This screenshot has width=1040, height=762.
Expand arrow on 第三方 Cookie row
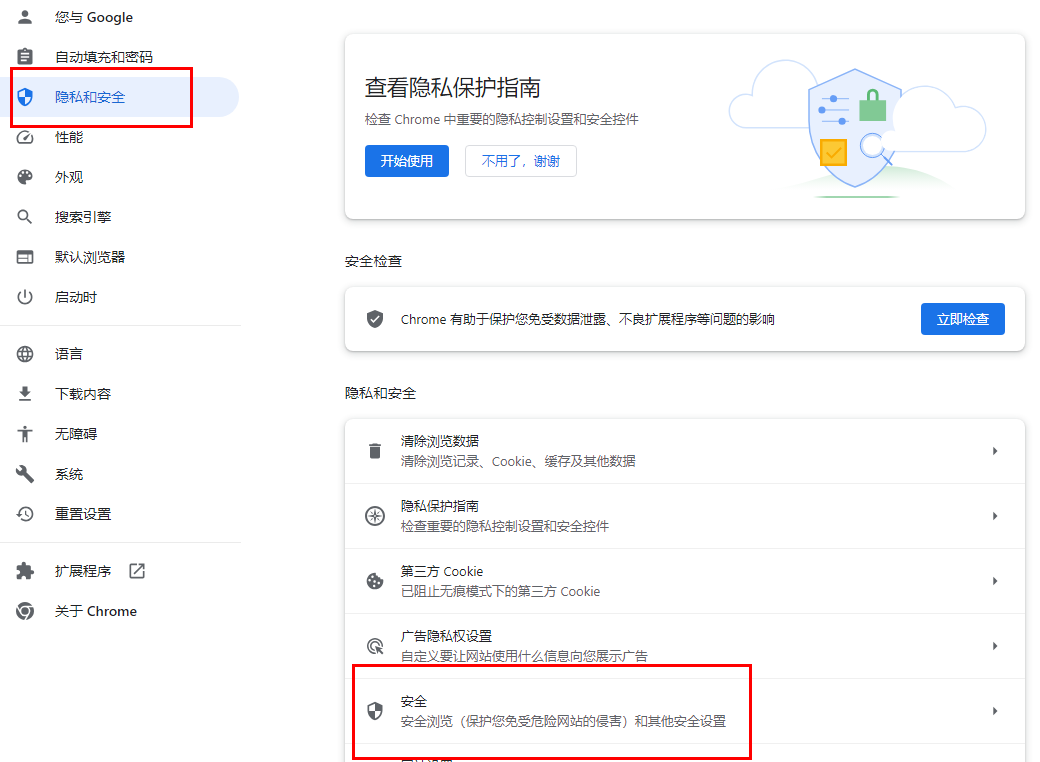point(995,581)
